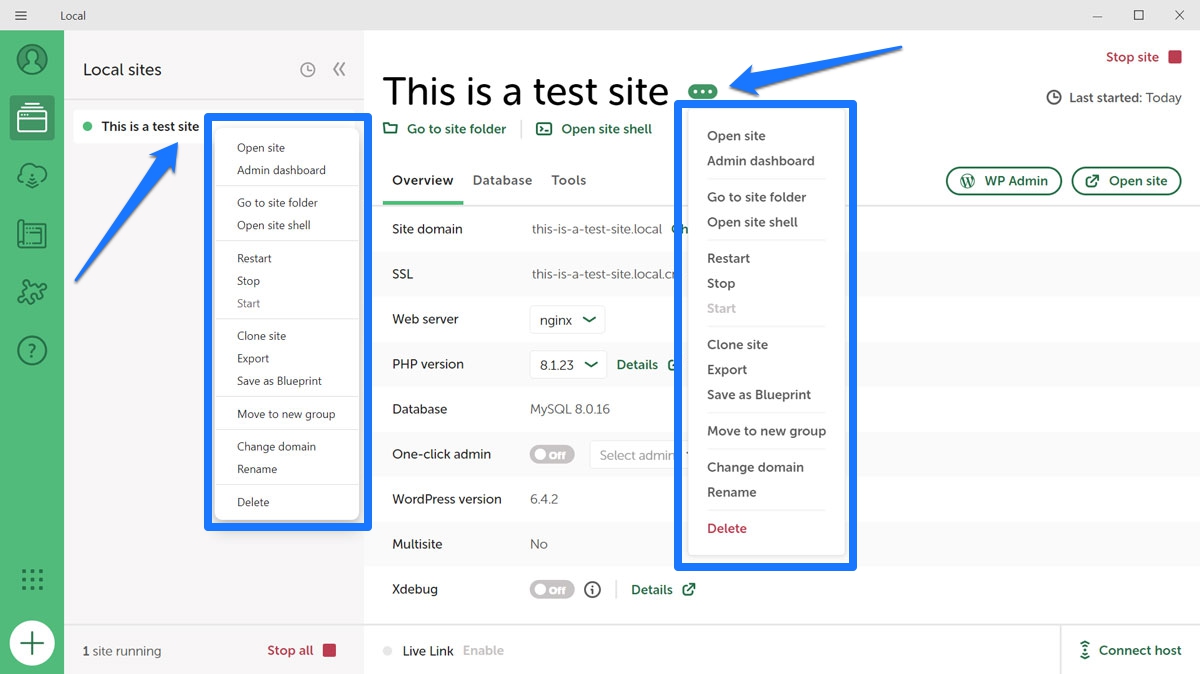
Task: Click the Help question mark icon
Action: click(x=32, y=350)
